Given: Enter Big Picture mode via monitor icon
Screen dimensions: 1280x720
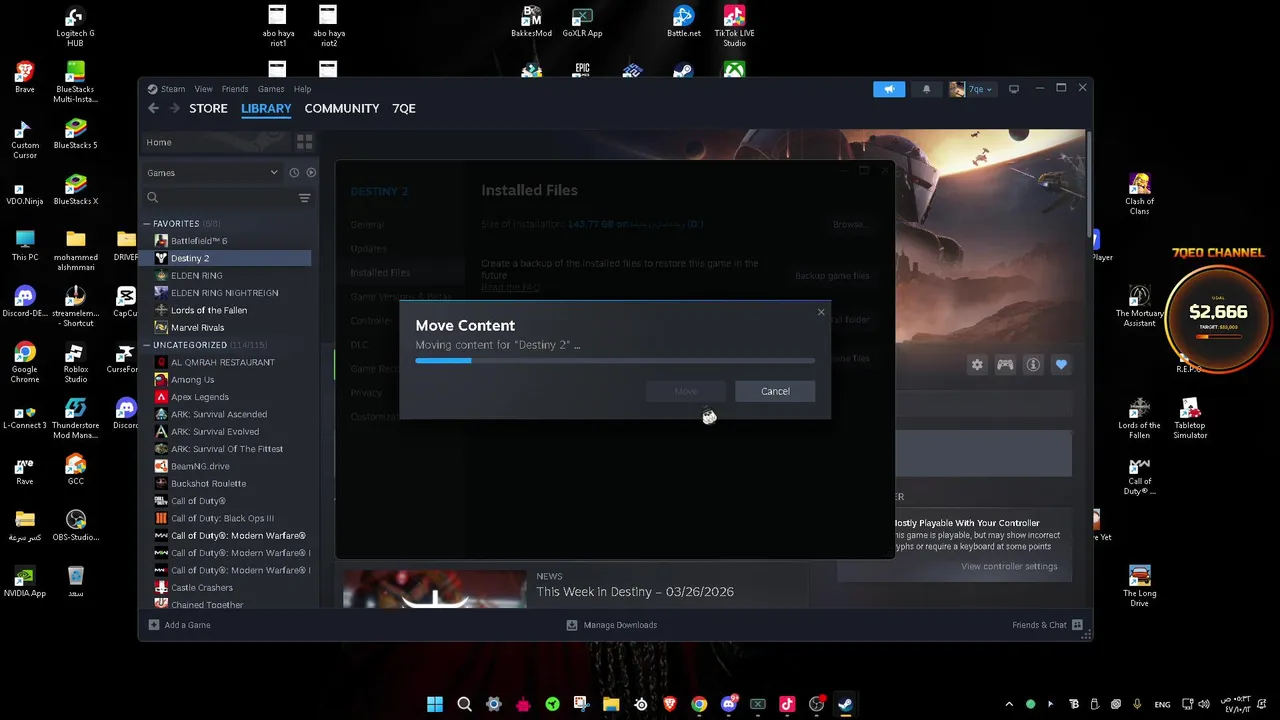Looking at the screenshot, I should pos(1014,89).
